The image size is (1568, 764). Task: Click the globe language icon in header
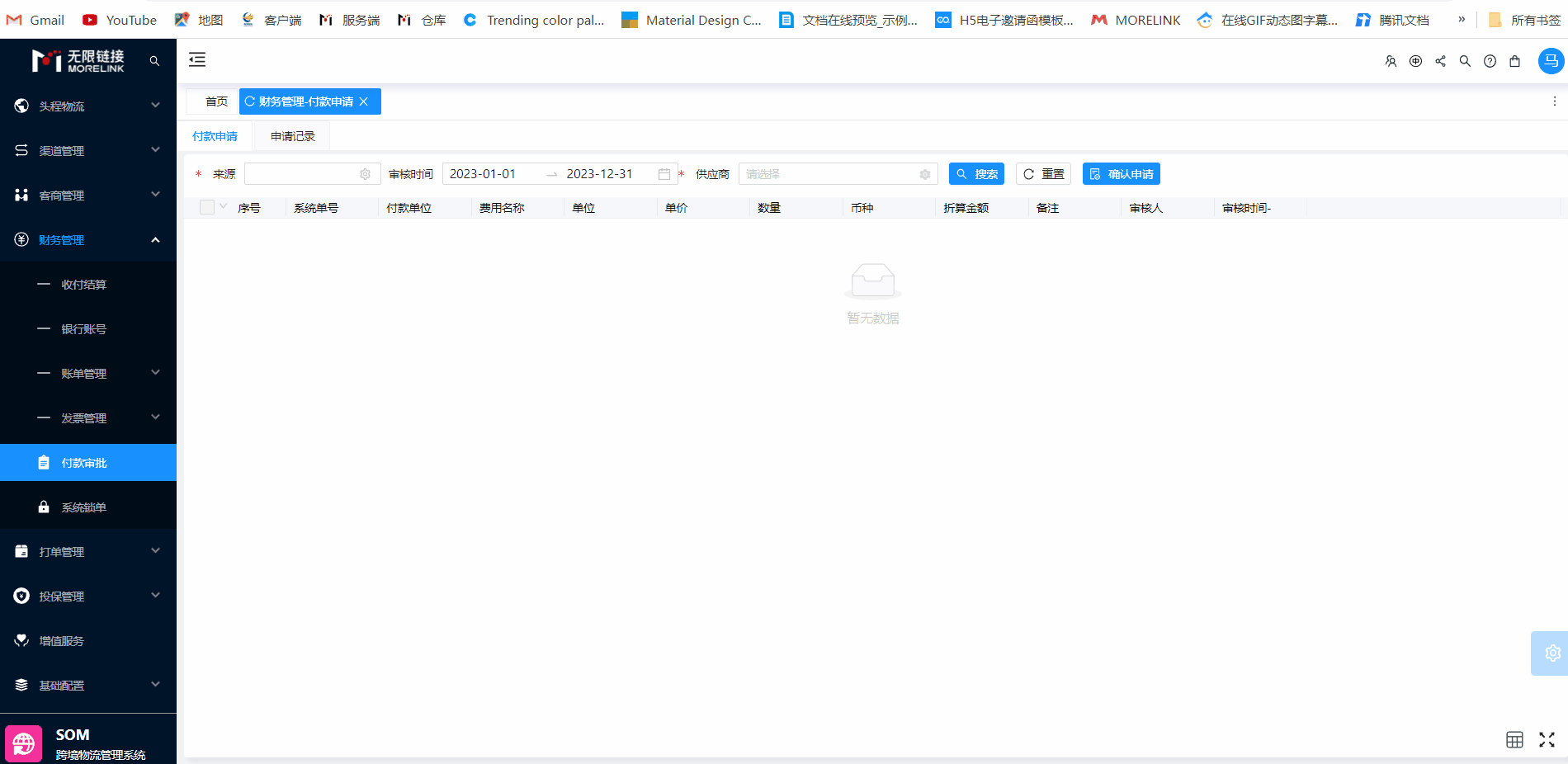[1415, 61]
